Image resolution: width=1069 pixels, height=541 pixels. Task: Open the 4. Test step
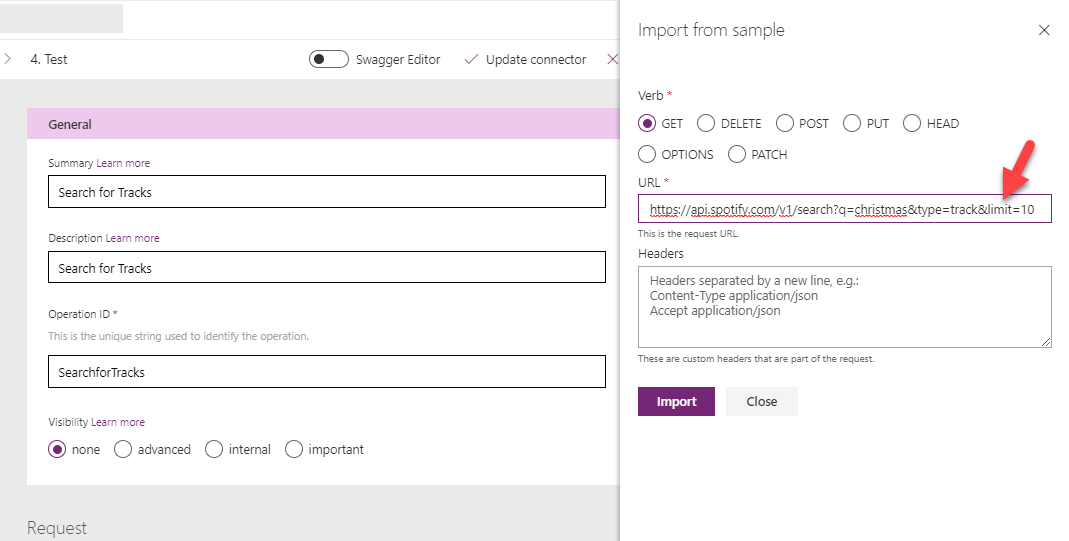pos(49,59)
